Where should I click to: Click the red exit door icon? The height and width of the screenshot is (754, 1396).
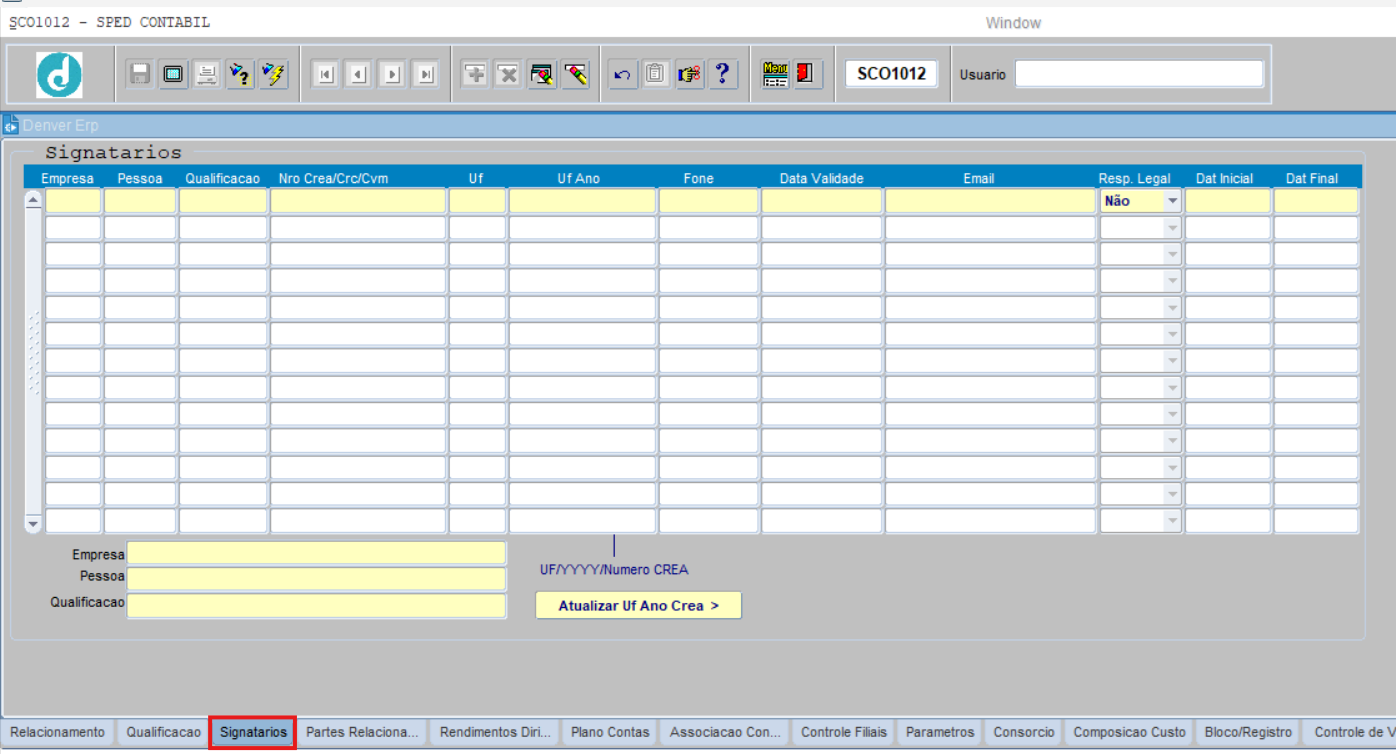806,74
